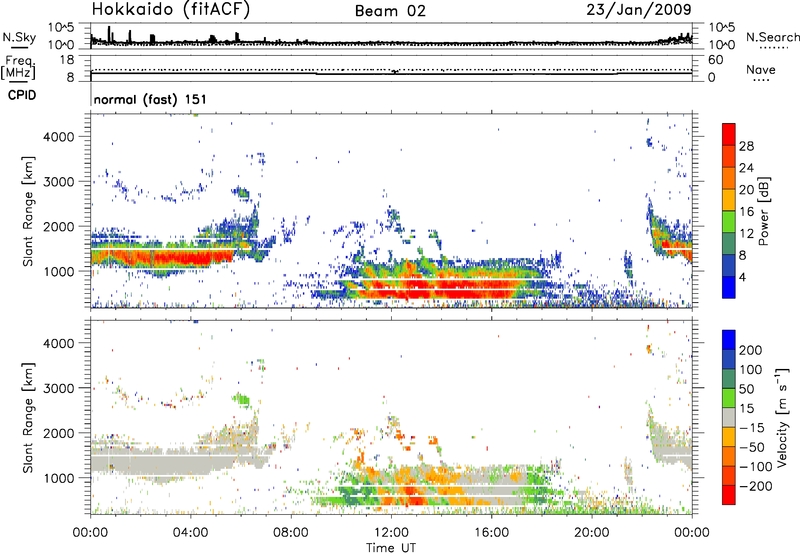Click the dark green power segment between 8 and 12
The height and width of the screenshot is (554, 800).
click(x=729, y=244)
